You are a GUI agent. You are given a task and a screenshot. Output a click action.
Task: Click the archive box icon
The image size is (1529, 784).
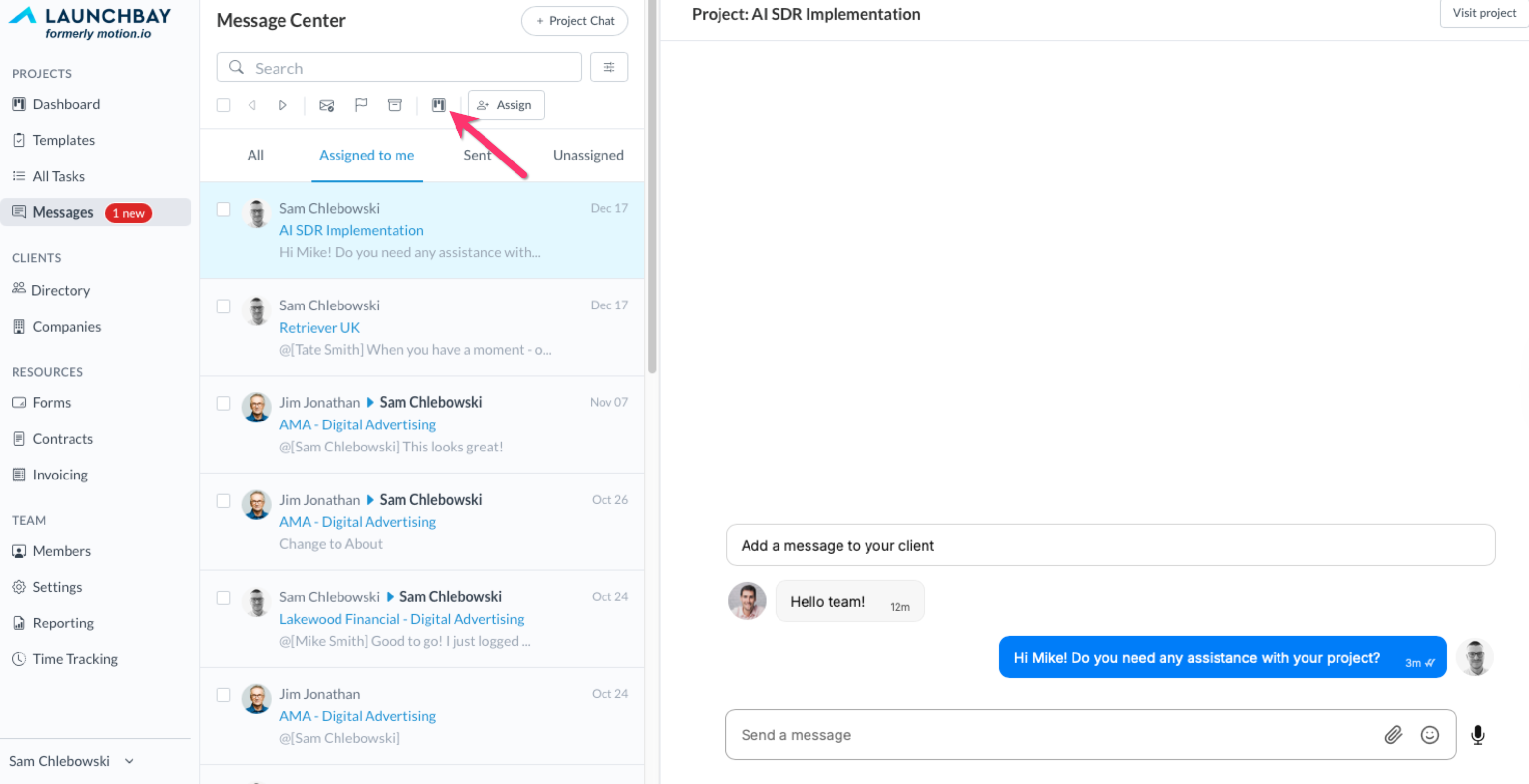click(x=394, y=105)
